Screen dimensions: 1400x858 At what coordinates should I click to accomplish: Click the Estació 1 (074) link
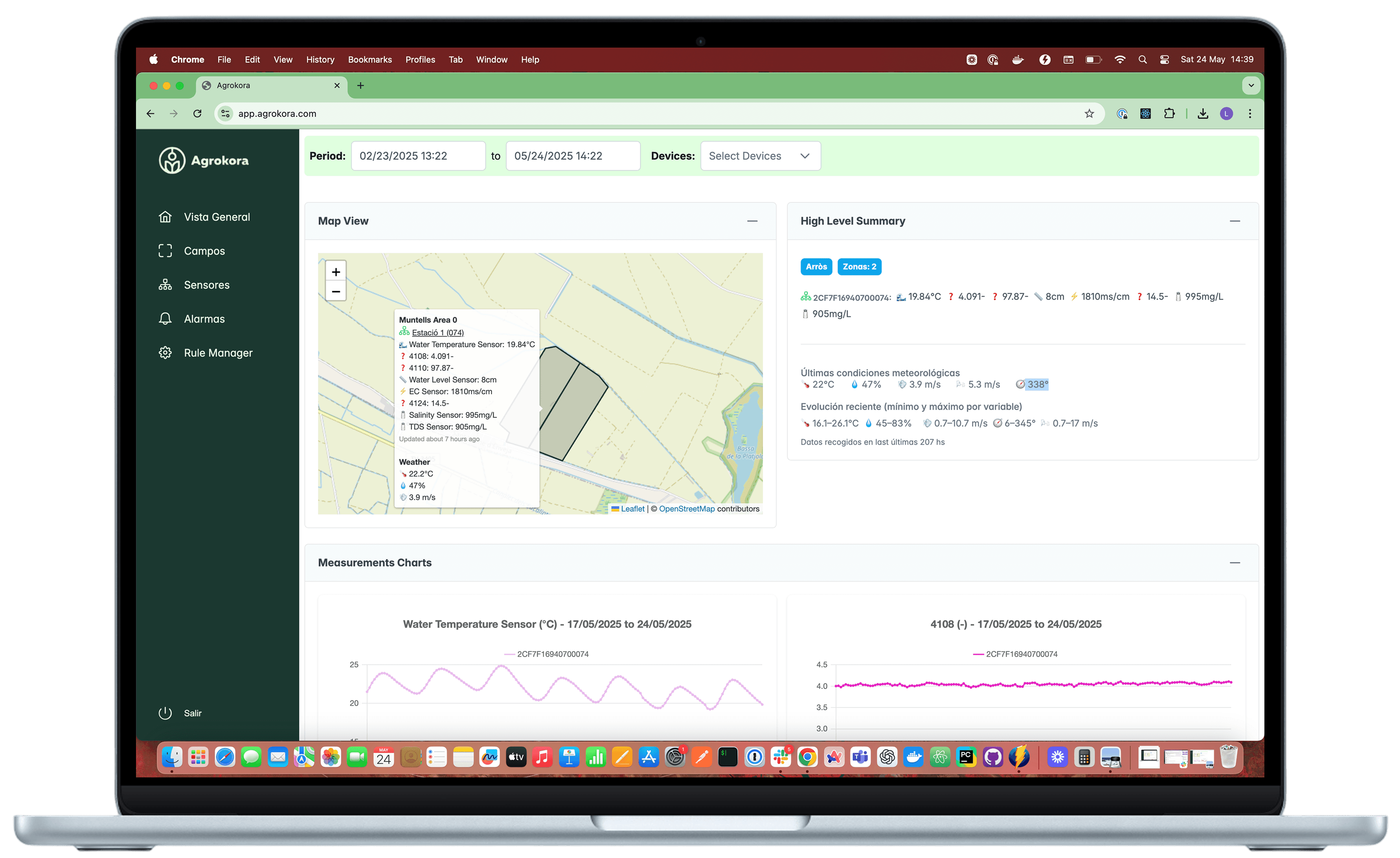[437, 333]
